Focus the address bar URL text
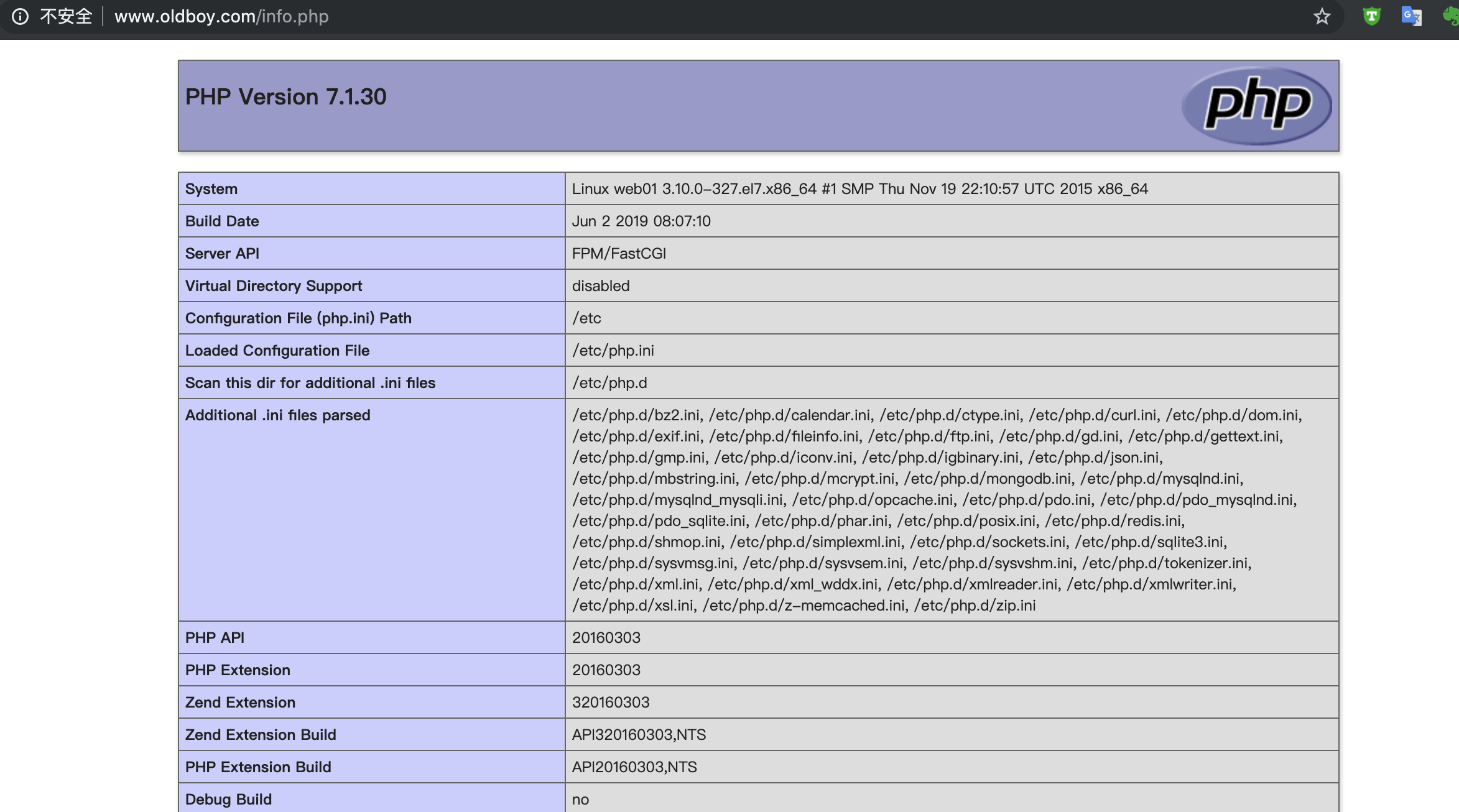1459x812 pixels. pos(221,16)
